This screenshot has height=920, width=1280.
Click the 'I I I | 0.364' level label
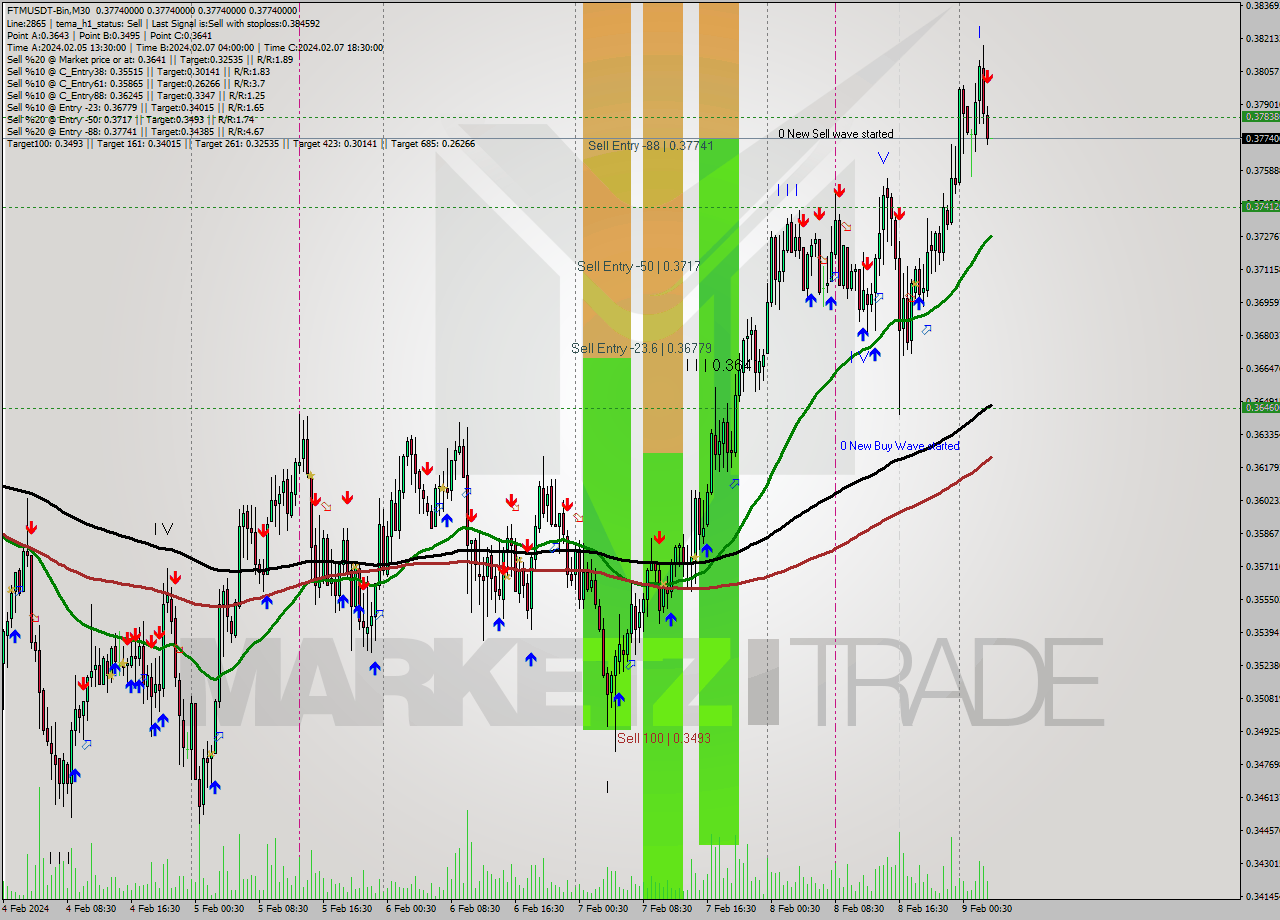(718, 366)
